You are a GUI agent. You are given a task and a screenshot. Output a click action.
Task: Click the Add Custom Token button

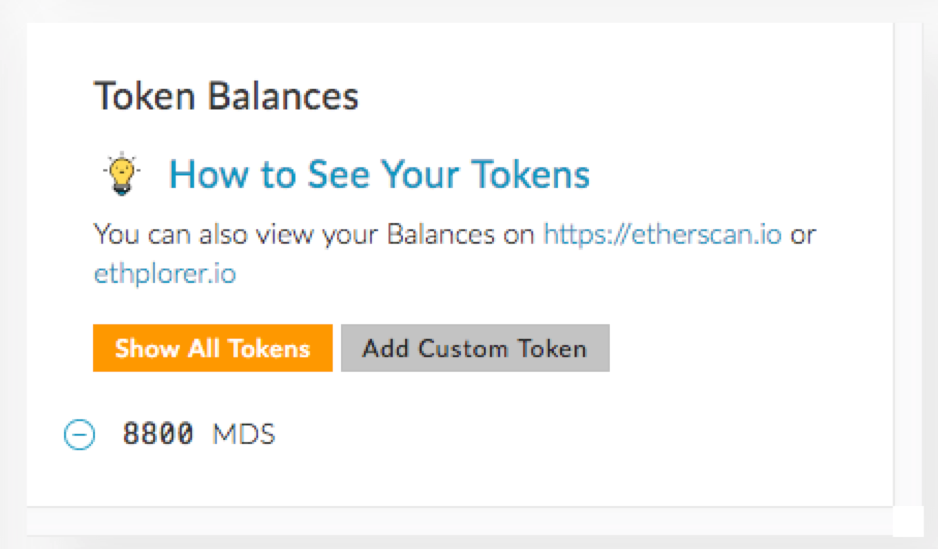[x=474, y=348]
